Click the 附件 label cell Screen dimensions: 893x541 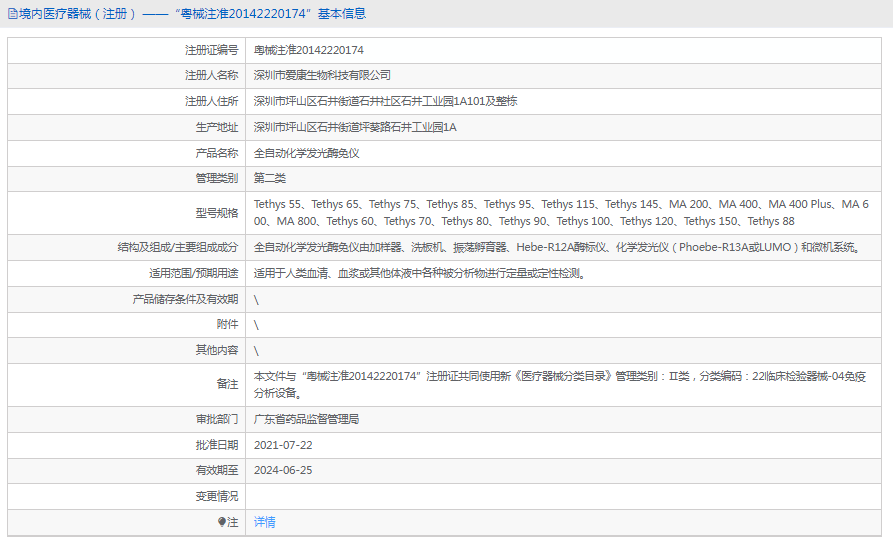(x=126, y=325)
